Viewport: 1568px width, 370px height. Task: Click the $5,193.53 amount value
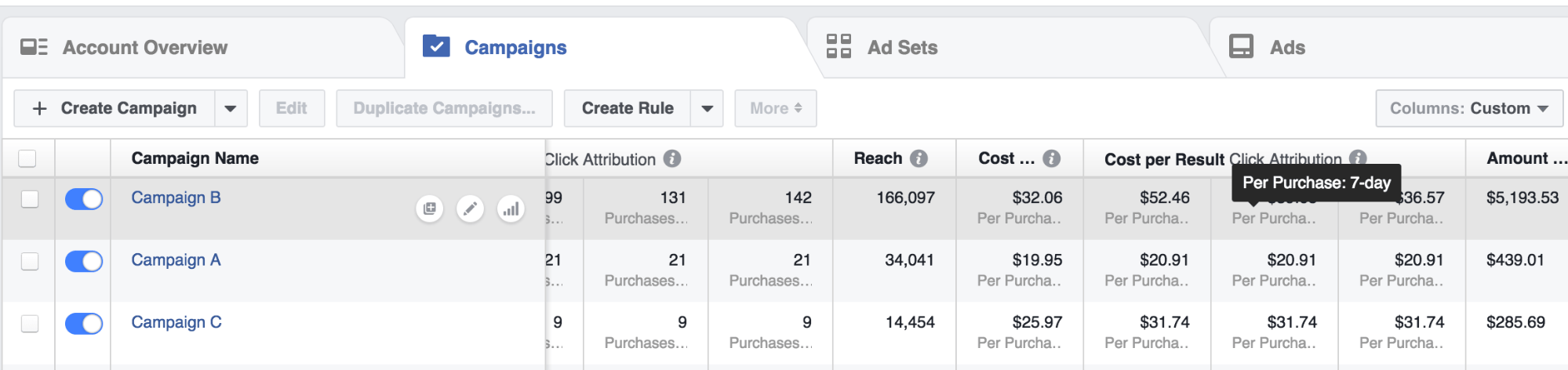click(x=1523, y=198)
